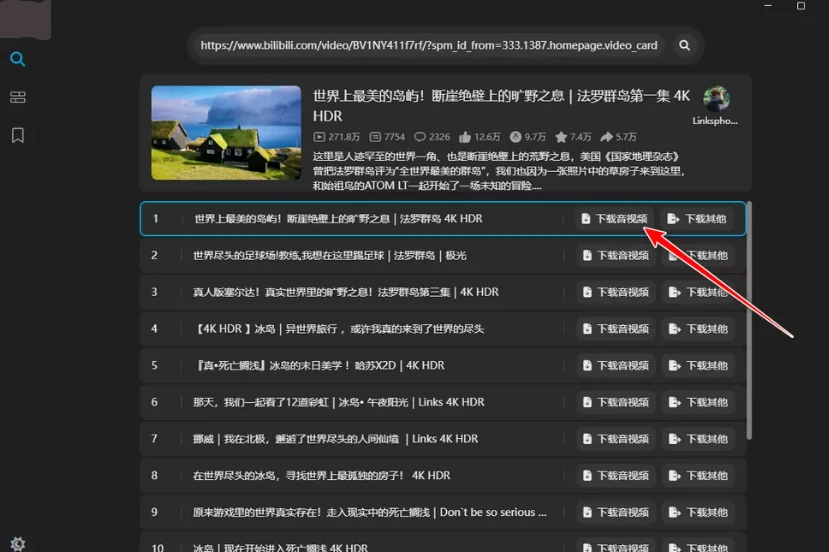829x552 pixels.
Task: Click the bilibili video URL input field
Action: (429, 45)
